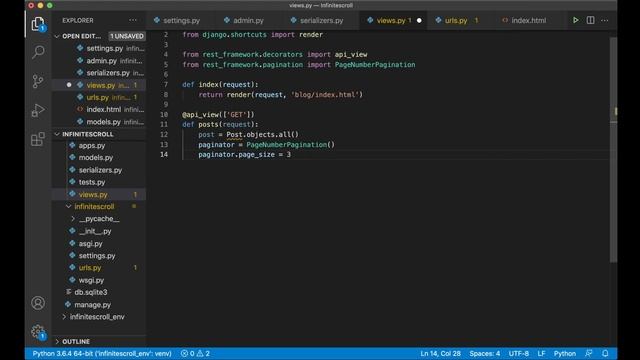Open serializers.py in the project tree
The height and width of the screenshot is (360, 640).
99,170
